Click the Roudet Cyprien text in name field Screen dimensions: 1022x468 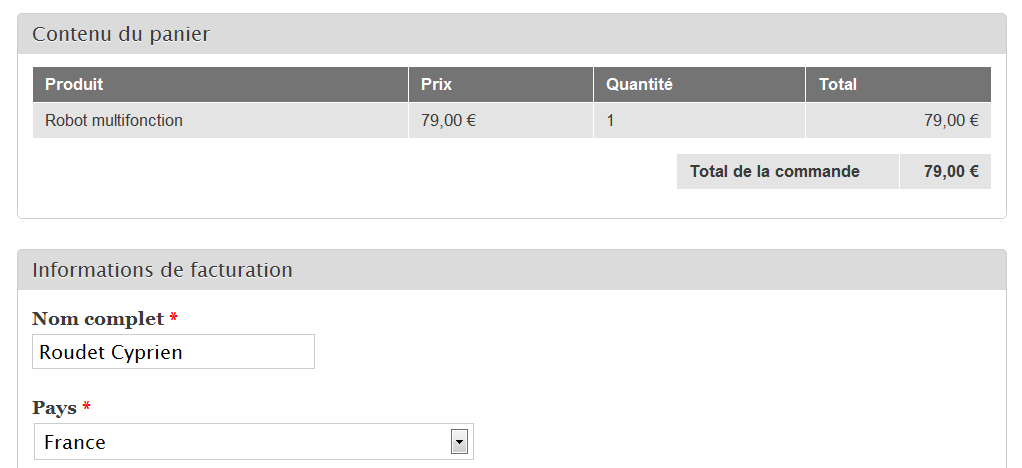(111, 352)
